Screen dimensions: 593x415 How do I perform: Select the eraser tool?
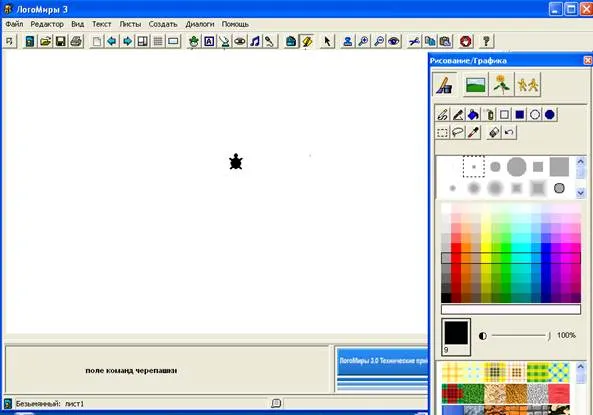(x=494, y=132)
